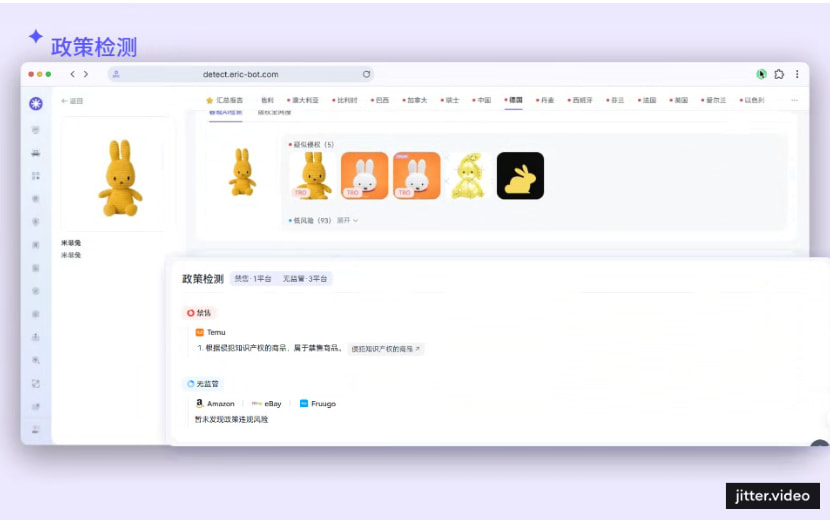Switch to the 西班牙 country tab
This screenshot has width=830, height=520.
pos(580,100)
